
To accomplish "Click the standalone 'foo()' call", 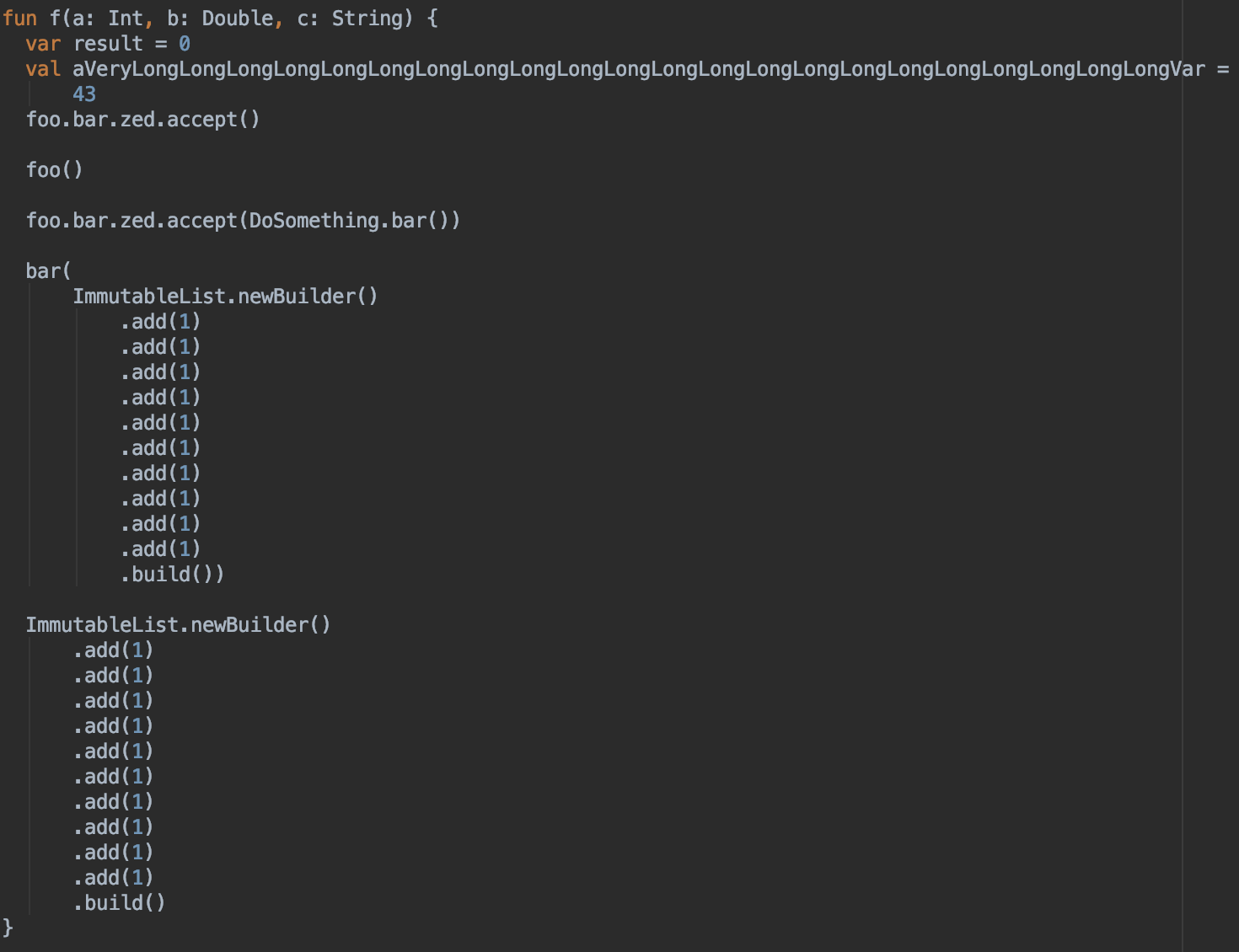I will [x=54, y=170].
